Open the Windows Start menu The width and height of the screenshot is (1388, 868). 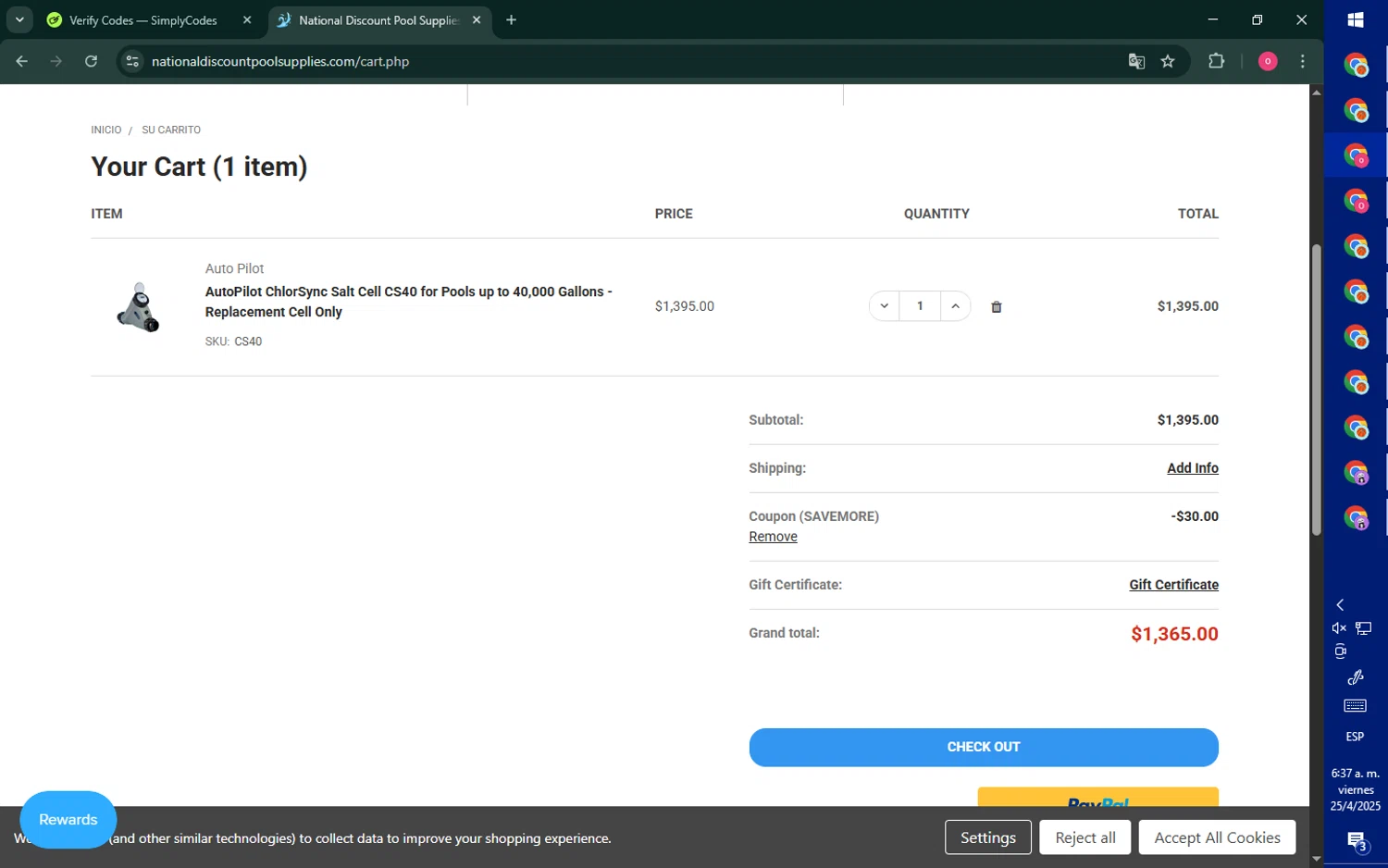pos(1356,19)
